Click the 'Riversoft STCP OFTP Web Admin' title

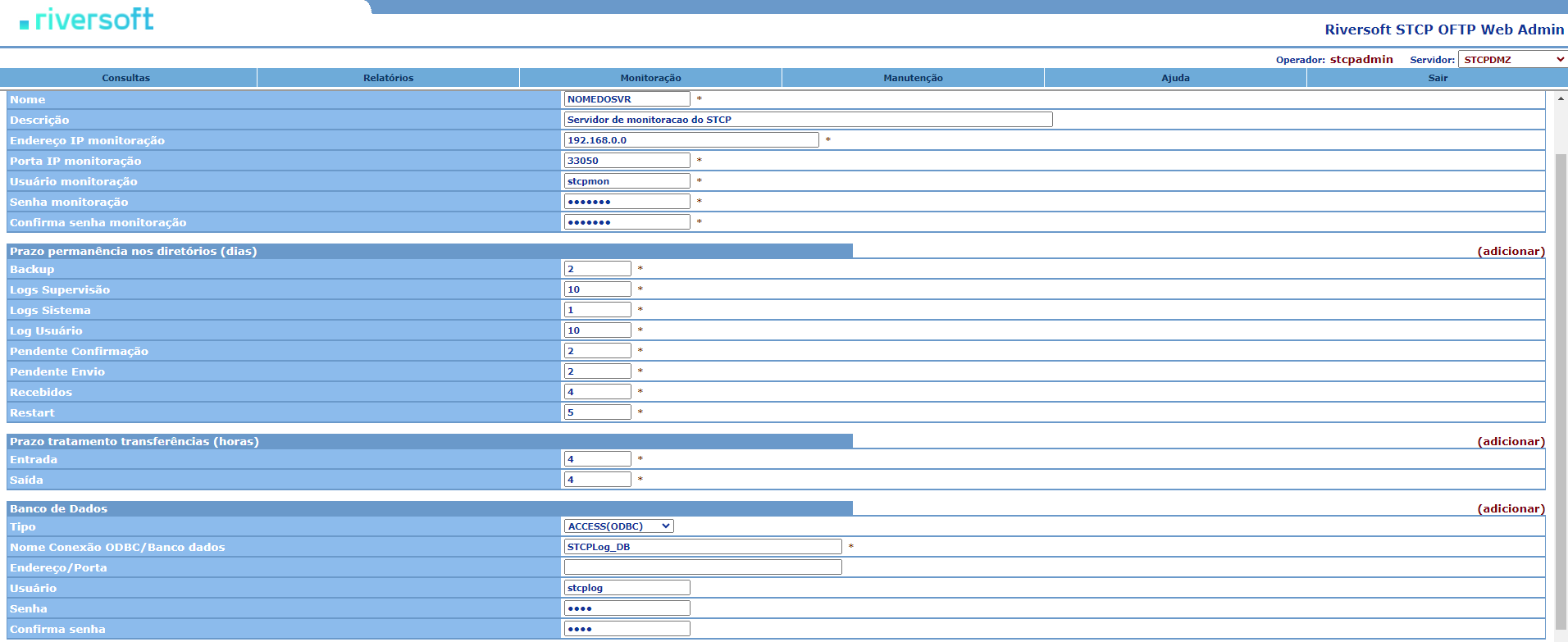click(x=1444, y=30)
